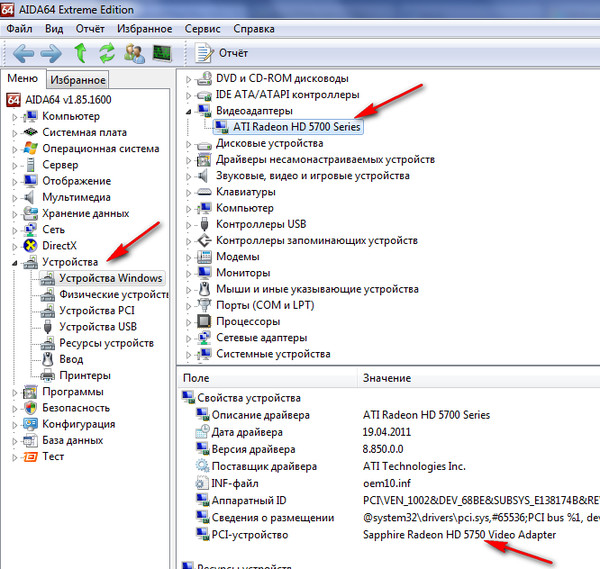The width and height of the screenshot is (600, 569).
Task: Expand the Дисковые устройства node
Action: [188, 144]
